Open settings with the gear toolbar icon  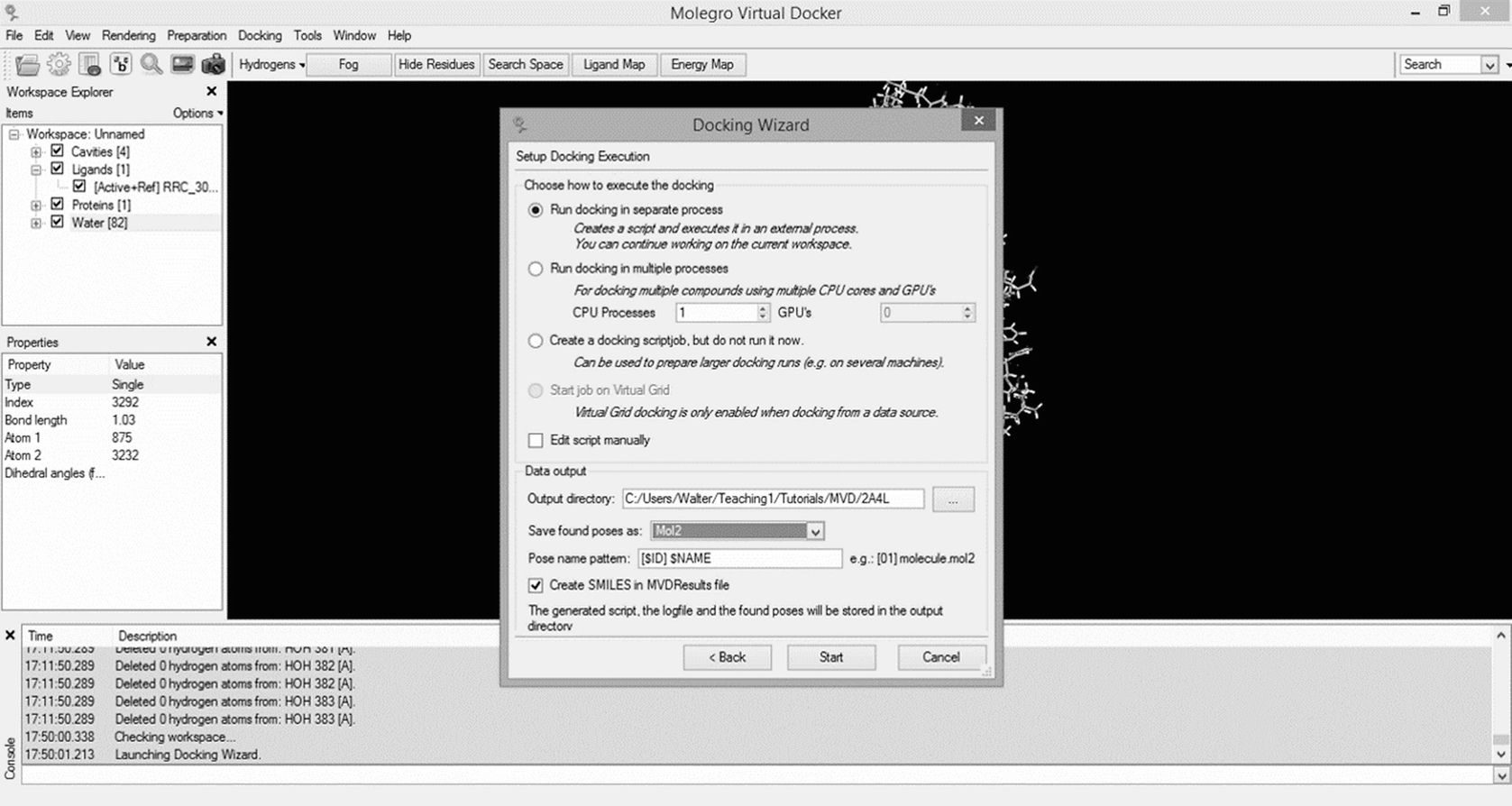[x=60, y=64]
